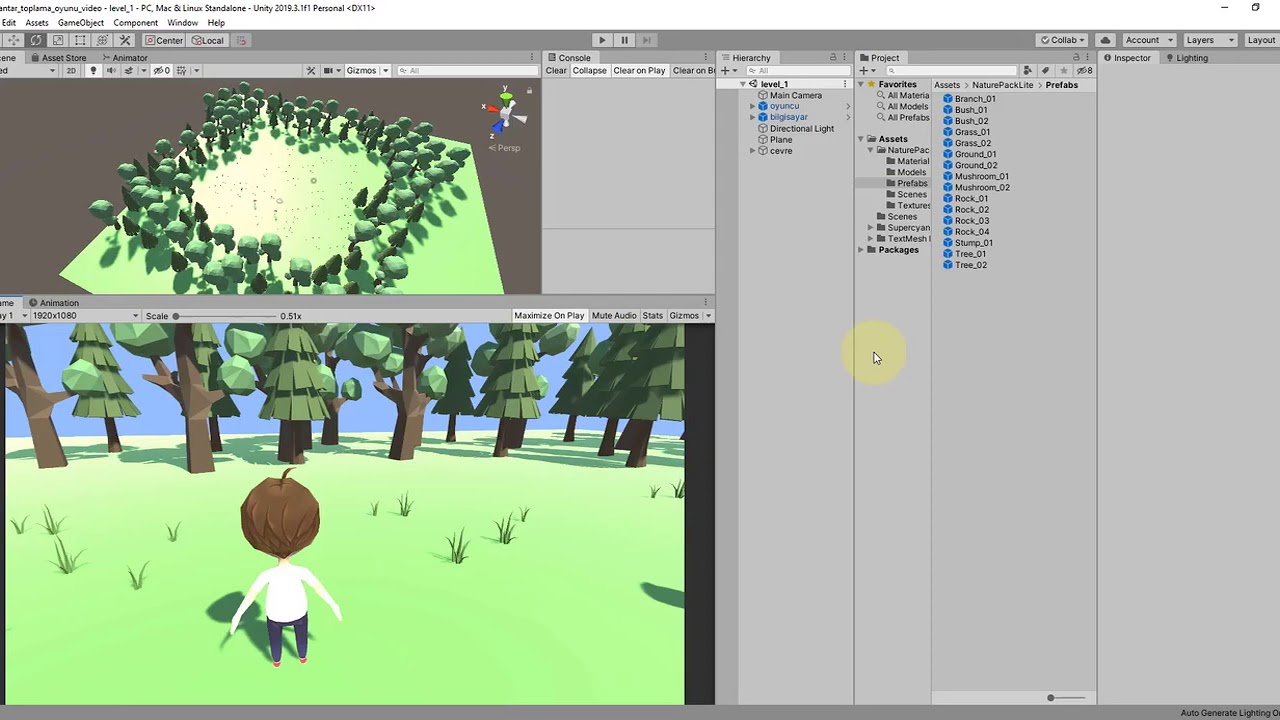Open the Component menu

(x=135, y=22)
